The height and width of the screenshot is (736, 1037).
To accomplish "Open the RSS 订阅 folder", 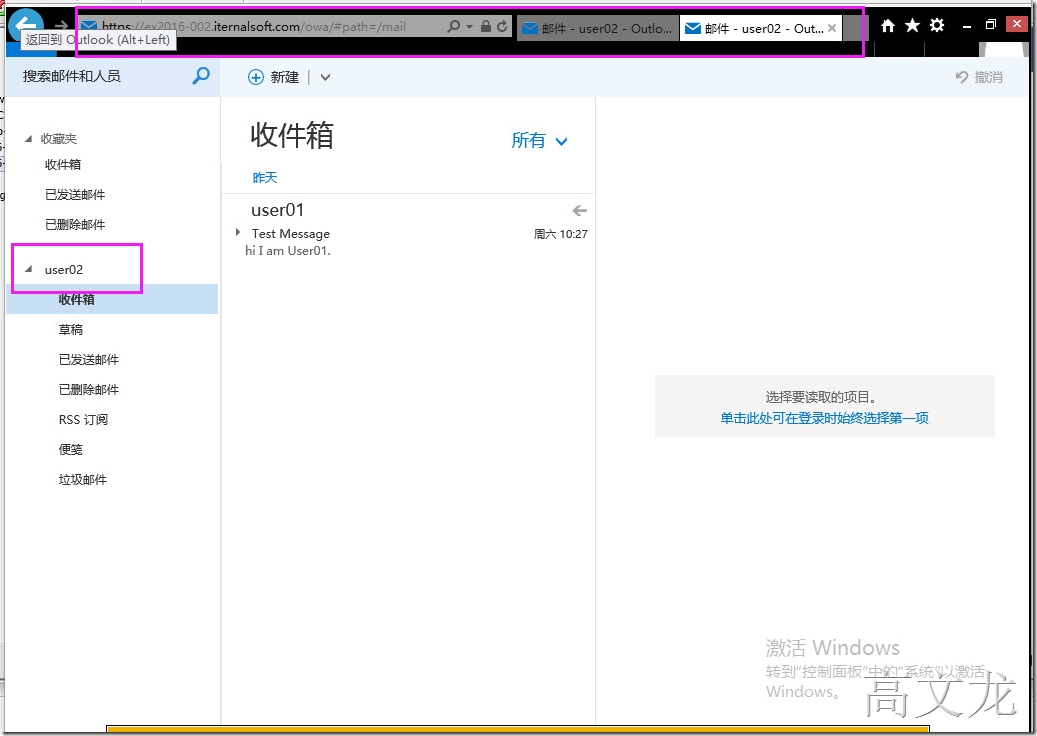I will 83,420.
